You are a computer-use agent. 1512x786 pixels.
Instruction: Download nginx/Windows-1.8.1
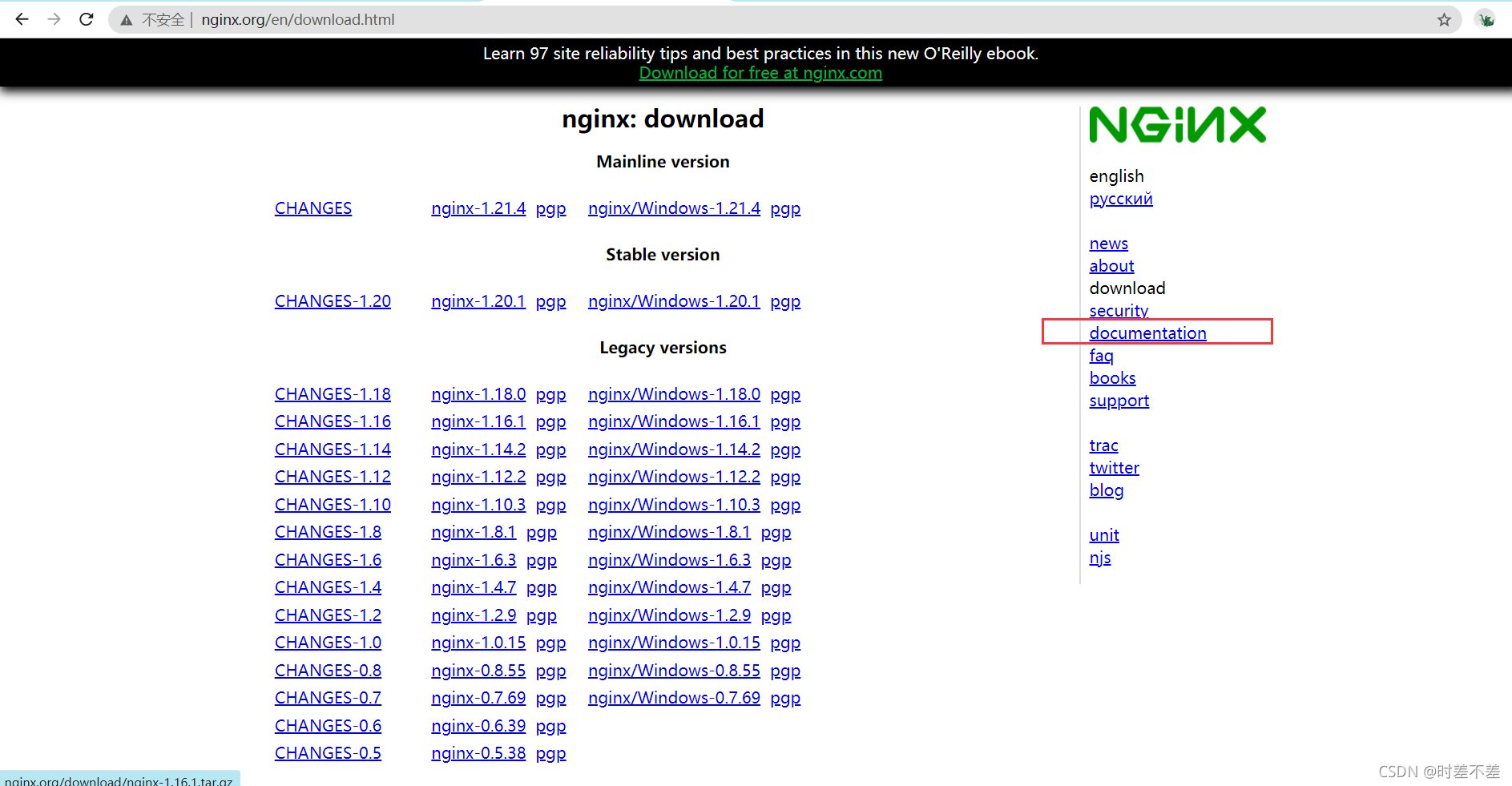[669, 532]
